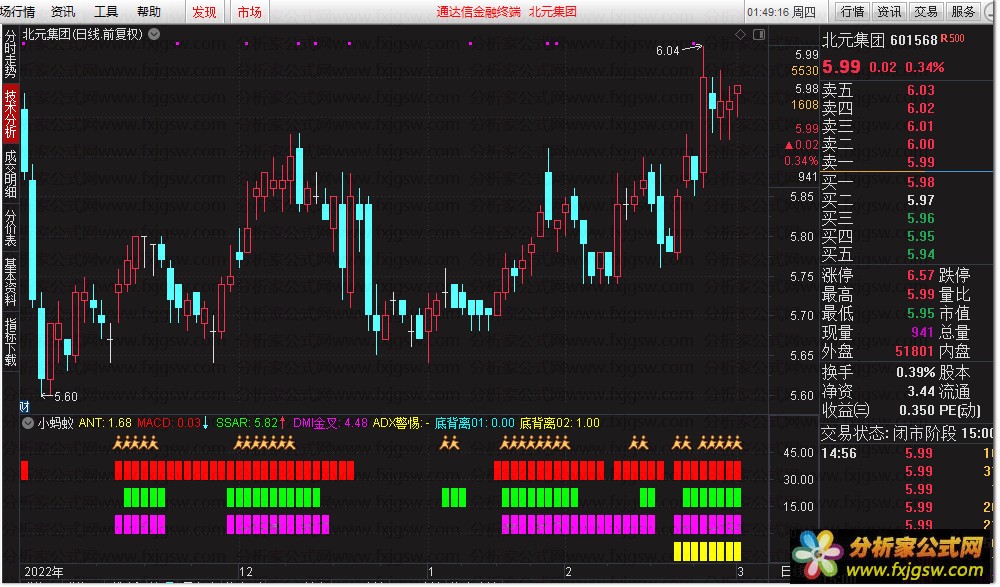Viewport: 1000px width, 587px height.
Task: Select the 分价表 sidebar tab
Action: (10, 227)
